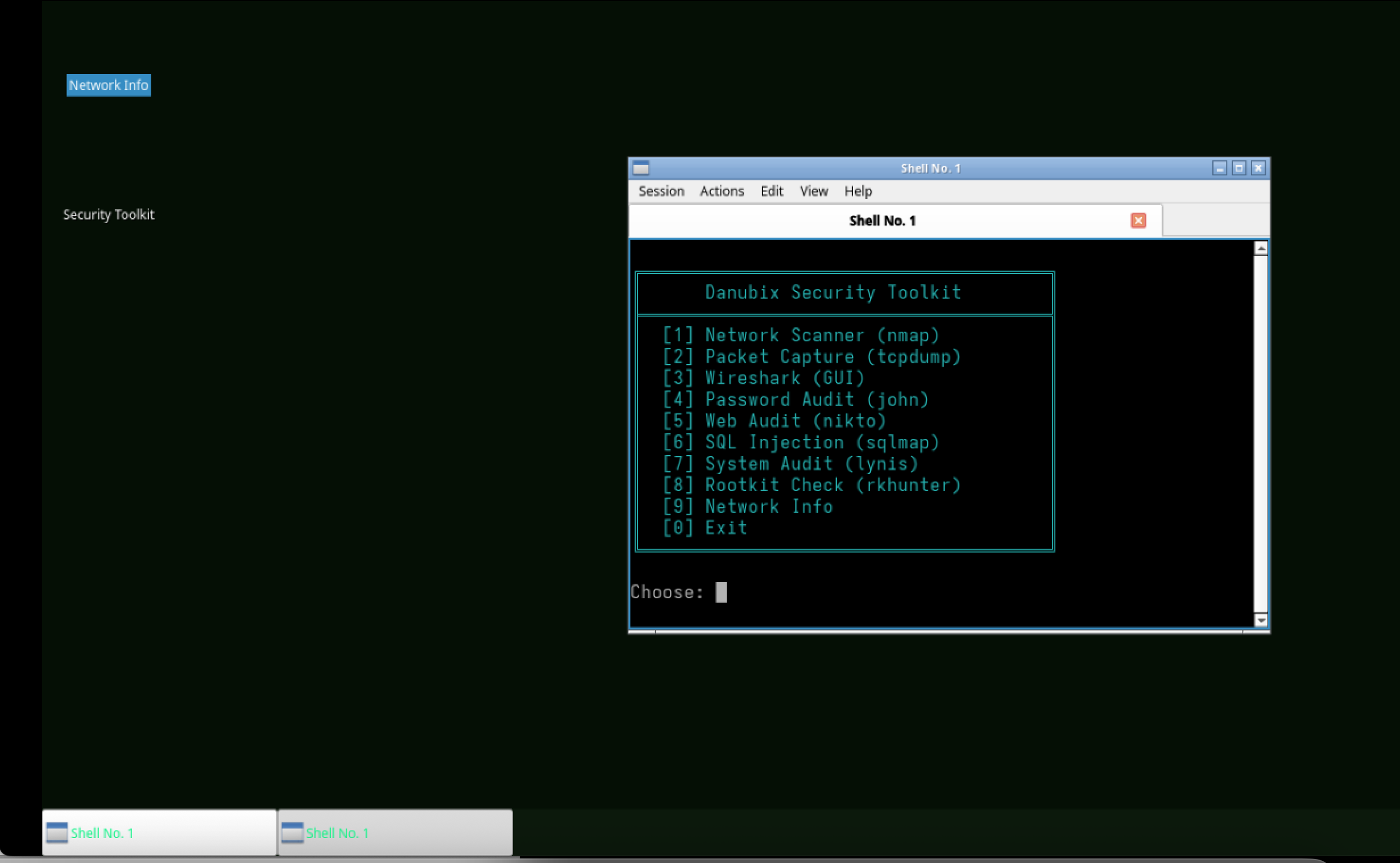Open the Session menu

[661, 191]
